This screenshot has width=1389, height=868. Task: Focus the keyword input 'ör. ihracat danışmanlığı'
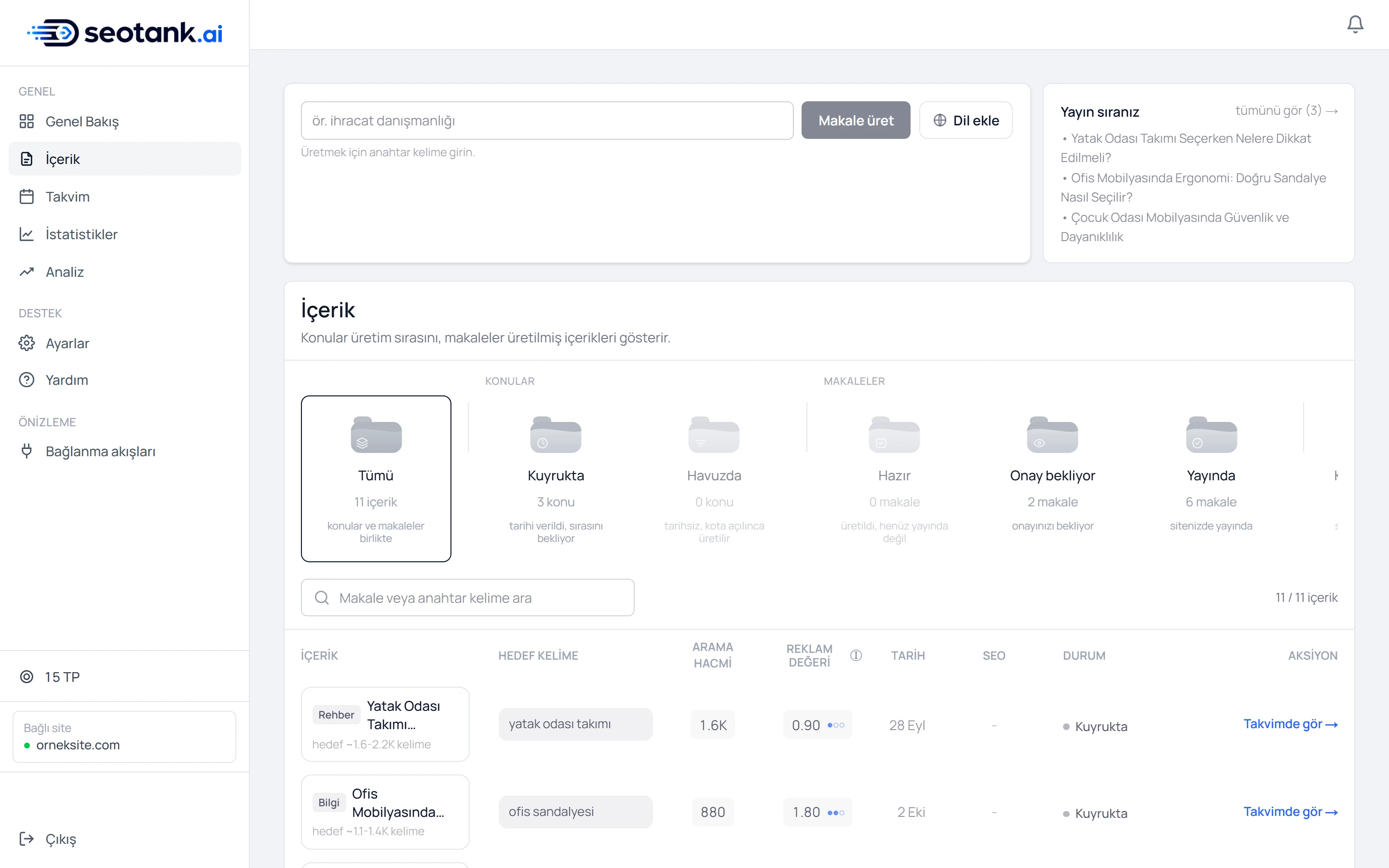coord(547,121)
